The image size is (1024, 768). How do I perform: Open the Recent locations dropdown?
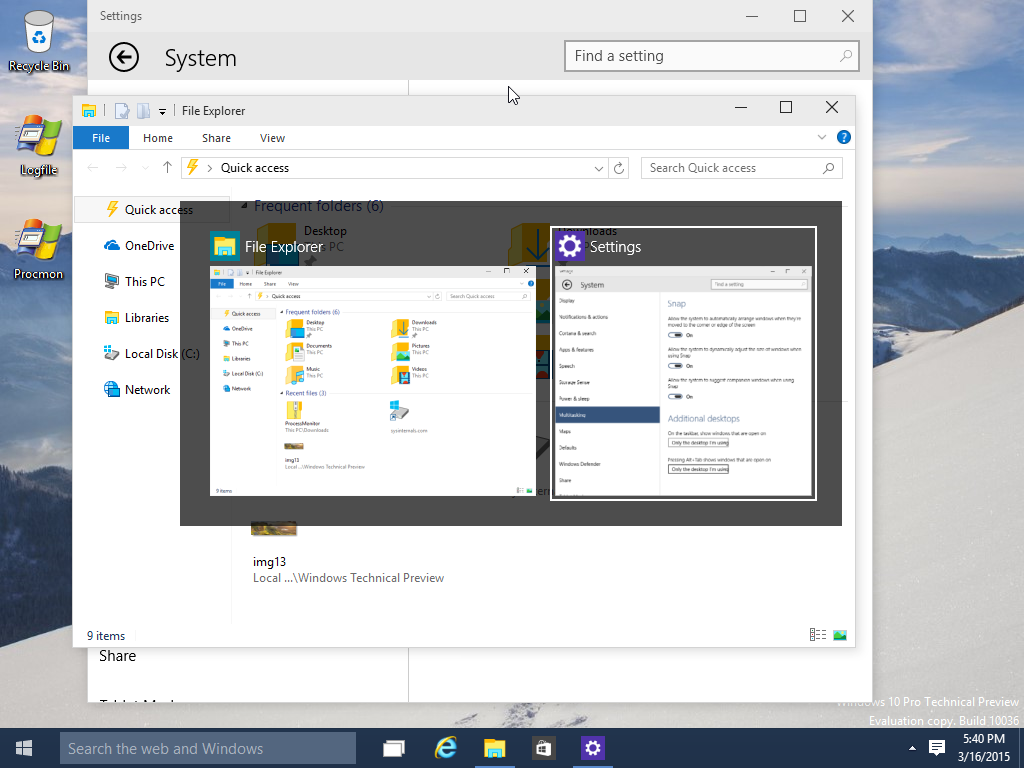tap(145, 168)
